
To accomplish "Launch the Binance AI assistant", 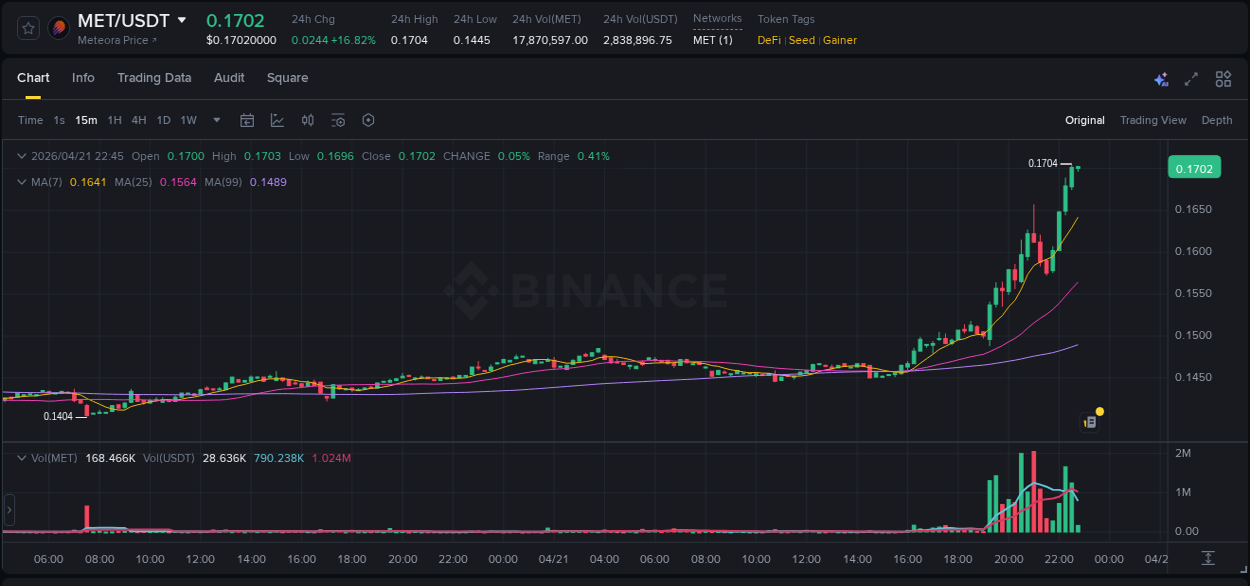I will coord(1161,79).
